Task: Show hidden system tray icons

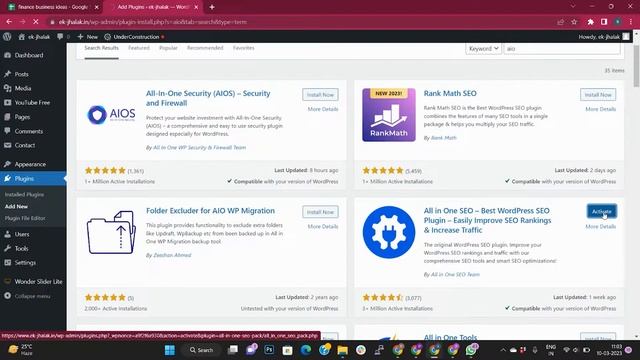Action: point(502,350)
